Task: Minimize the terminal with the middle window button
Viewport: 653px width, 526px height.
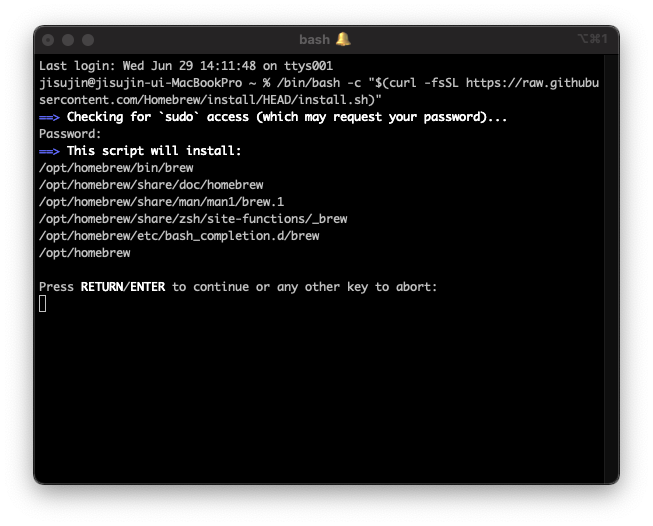Action: [68, 40]
